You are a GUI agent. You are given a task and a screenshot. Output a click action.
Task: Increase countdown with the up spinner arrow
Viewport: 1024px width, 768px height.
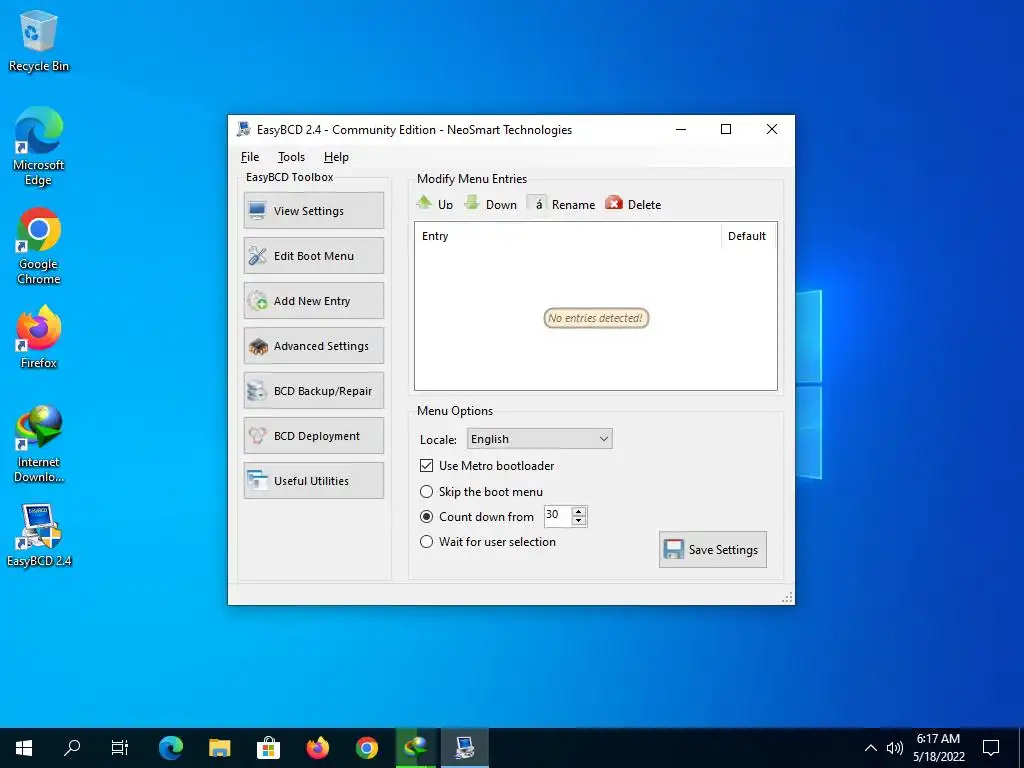pos(579,511)
